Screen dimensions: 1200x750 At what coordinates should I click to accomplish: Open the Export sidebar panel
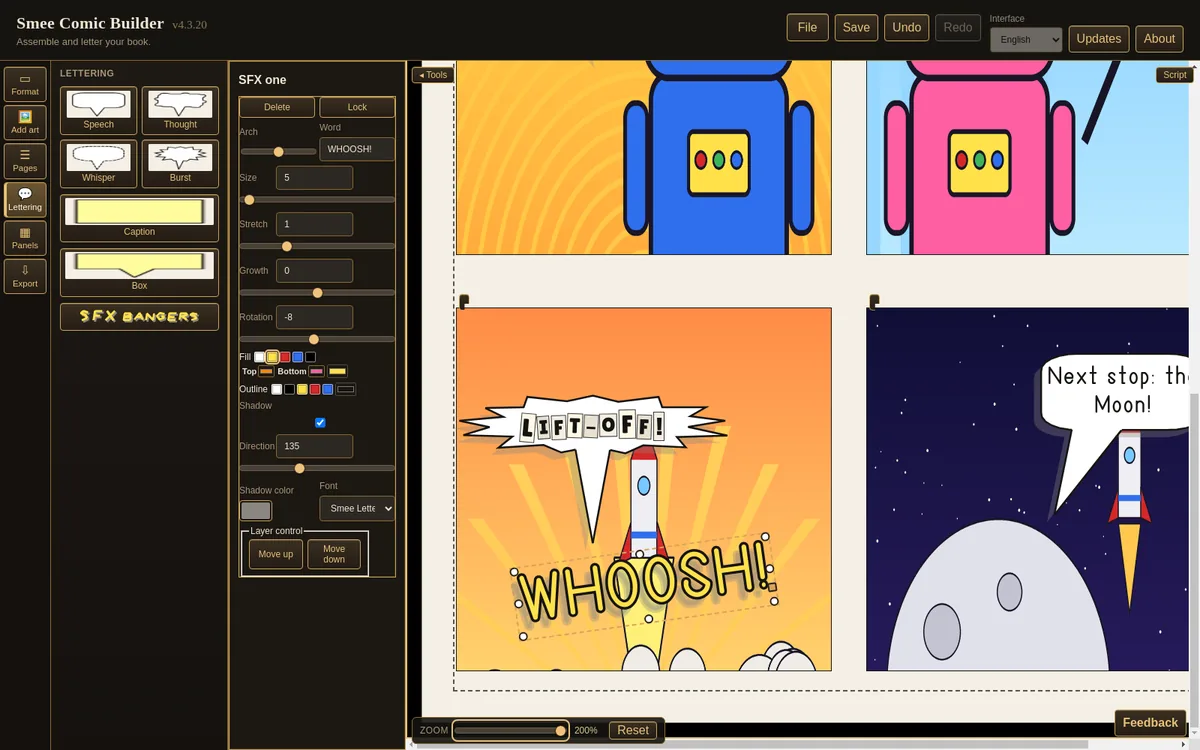(x=25, y=276)
